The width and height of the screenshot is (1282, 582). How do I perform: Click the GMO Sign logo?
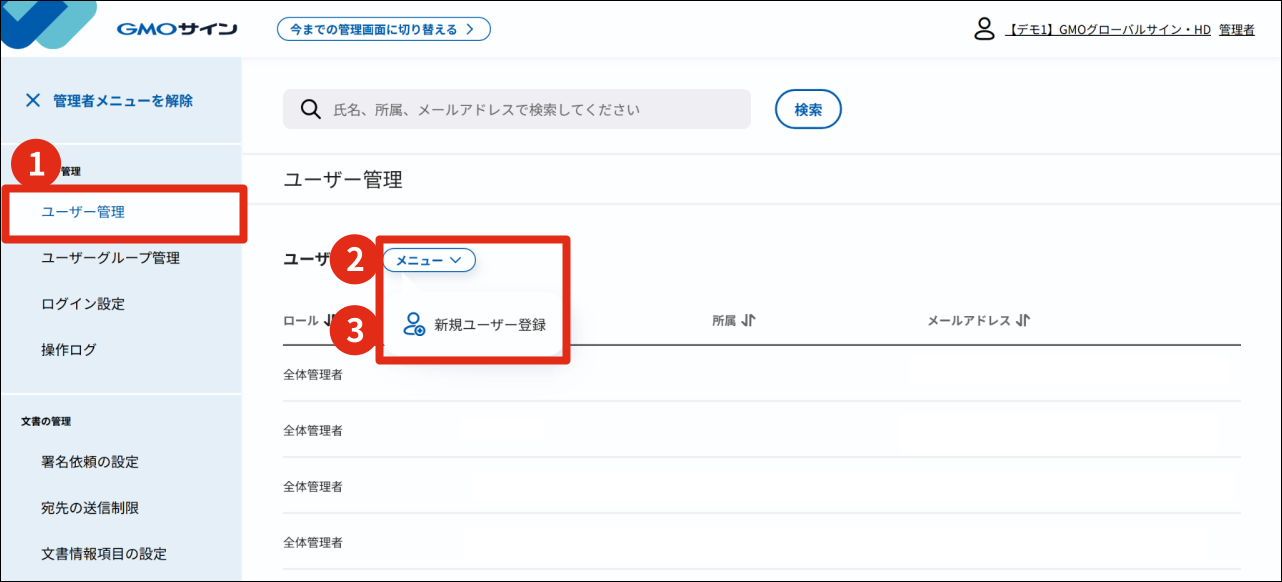[x=176, y=29]
